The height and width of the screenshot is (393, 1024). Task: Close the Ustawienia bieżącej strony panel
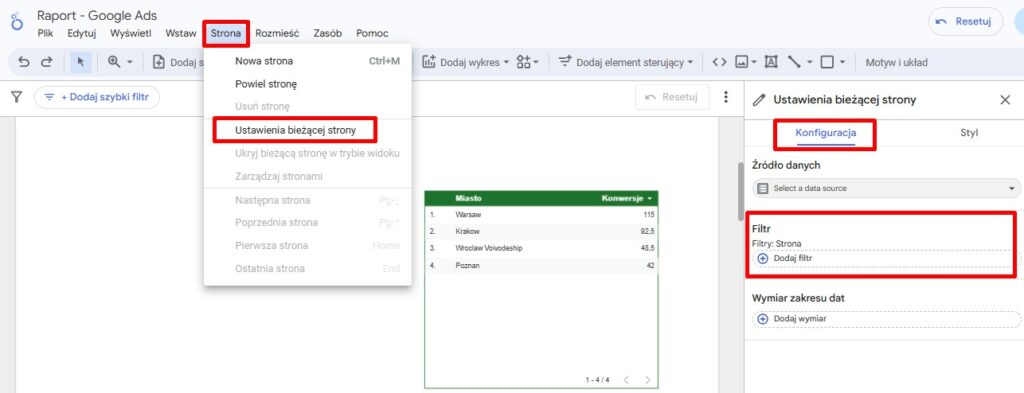click(1005, 100)
